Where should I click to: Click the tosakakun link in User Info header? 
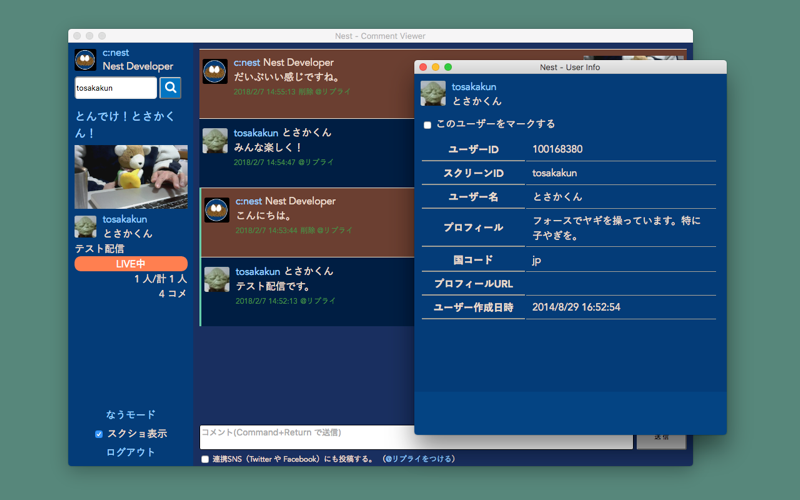click(474, 87)
